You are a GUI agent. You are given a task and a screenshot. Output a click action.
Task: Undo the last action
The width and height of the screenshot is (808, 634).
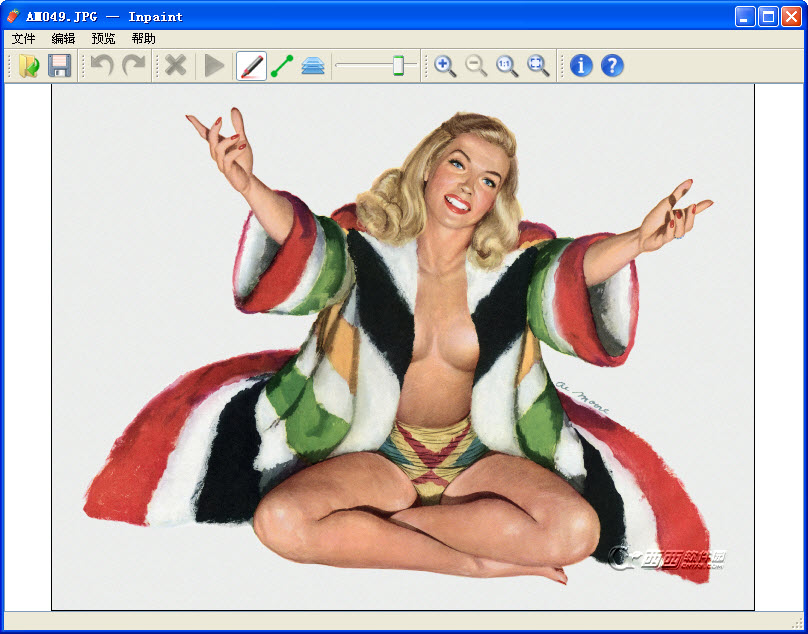tap(102, 66)
